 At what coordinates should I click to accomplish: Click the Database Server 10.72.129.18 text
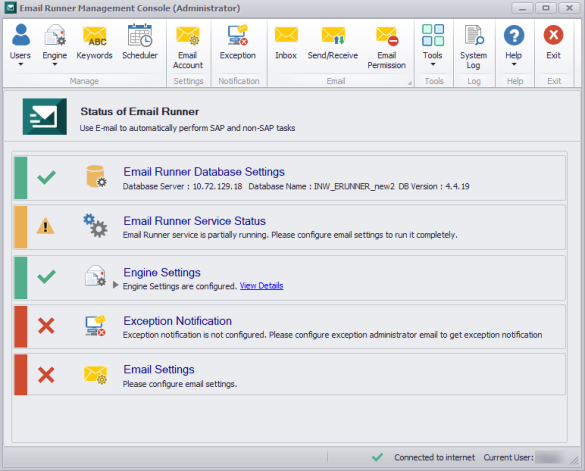182,186
